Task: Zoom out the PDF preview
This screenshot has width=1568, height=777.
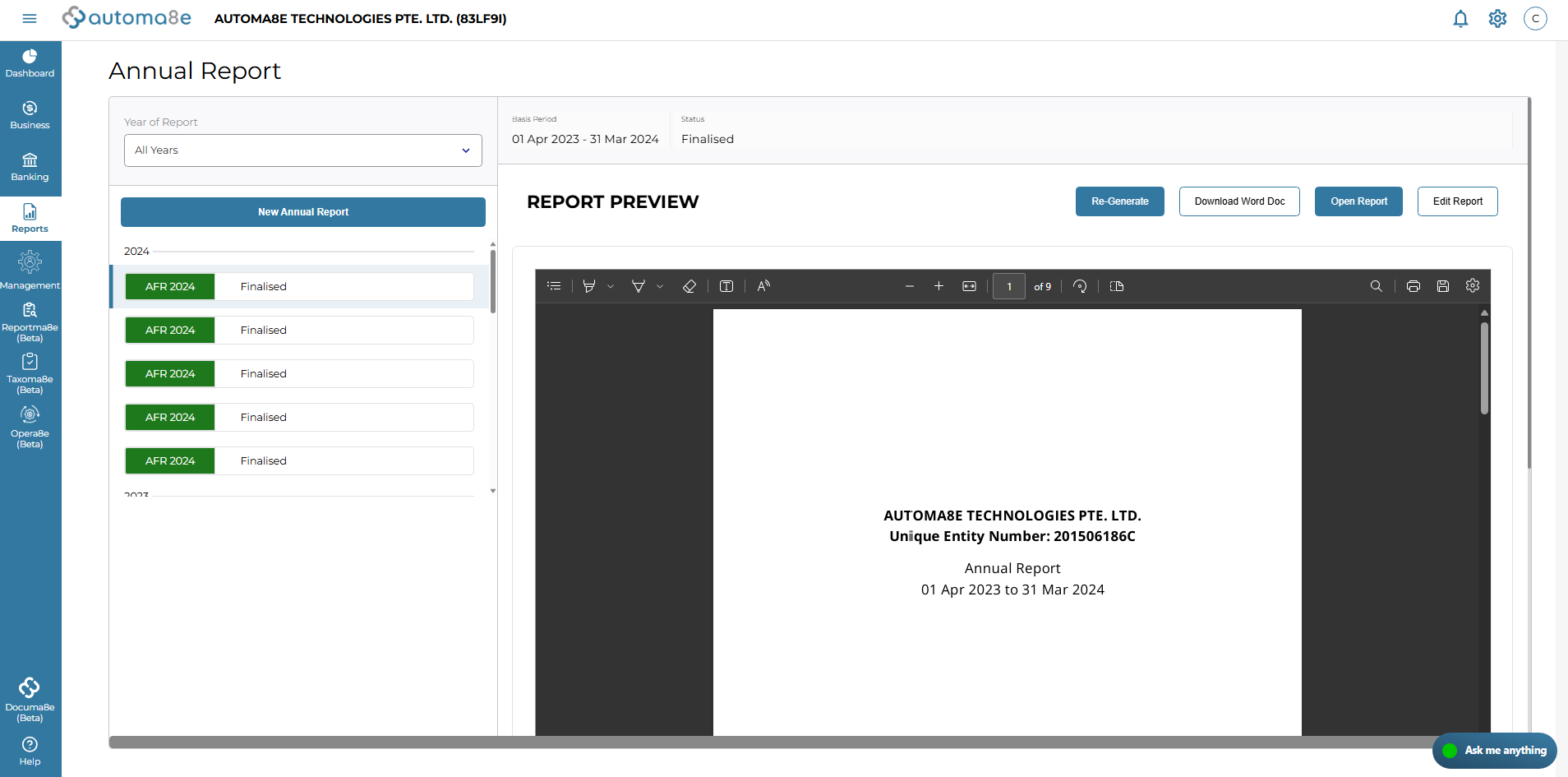Action: point(910,286)
